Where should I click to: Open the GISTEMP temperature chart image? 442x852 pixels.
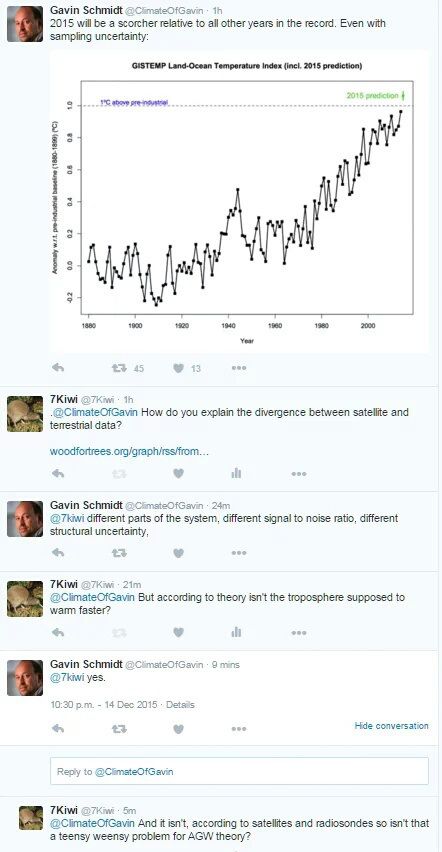(239, 201)
